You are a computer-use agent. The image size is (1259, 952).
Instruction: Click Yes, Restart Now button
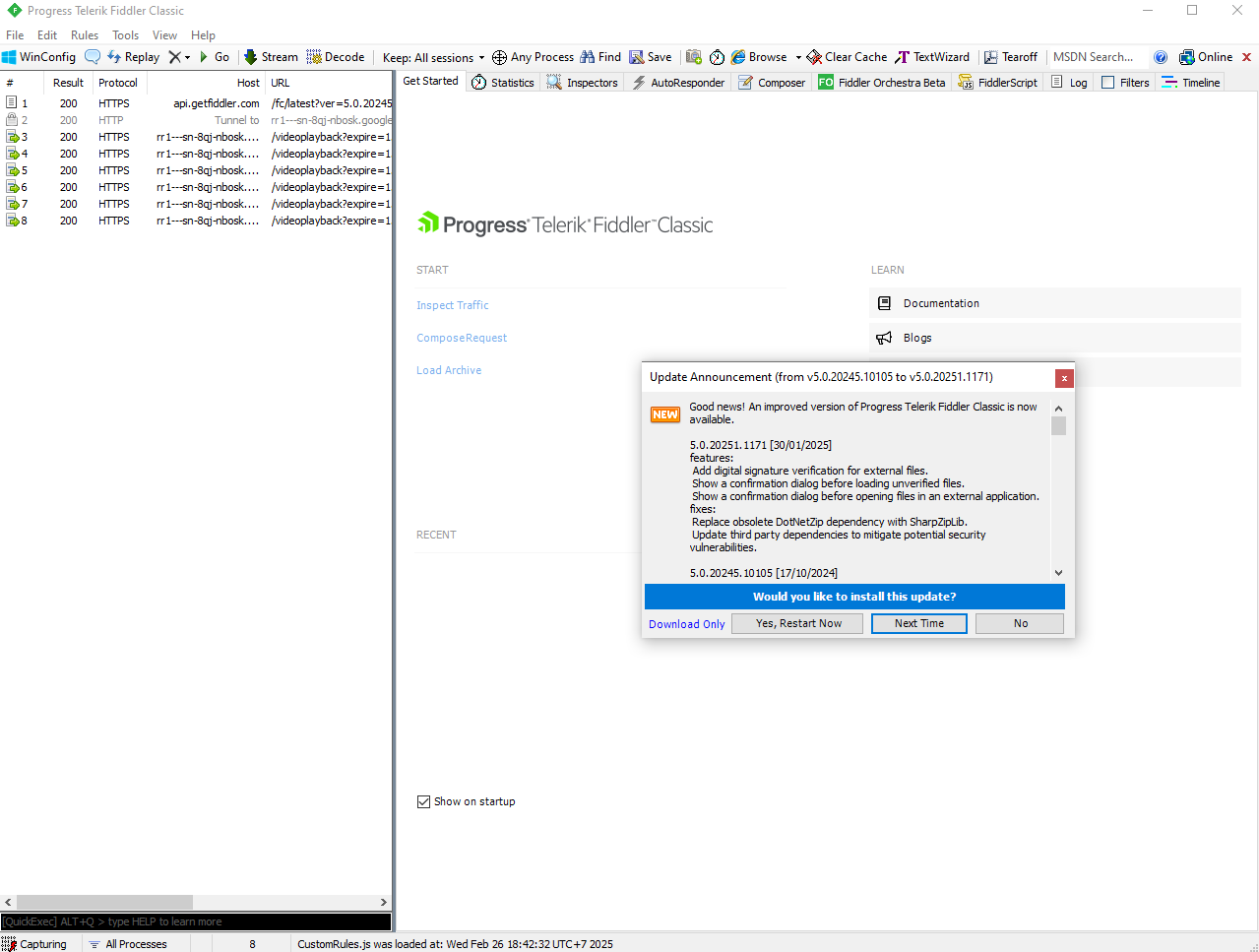click(798, 623)
